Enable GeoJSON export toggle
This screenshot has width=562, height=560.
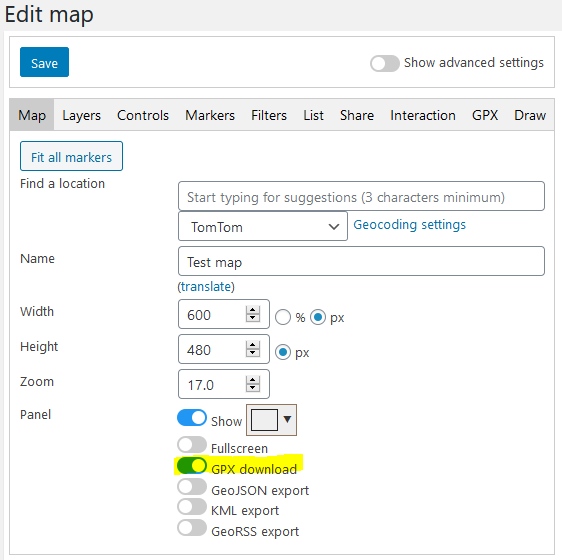tap(192, 487)
